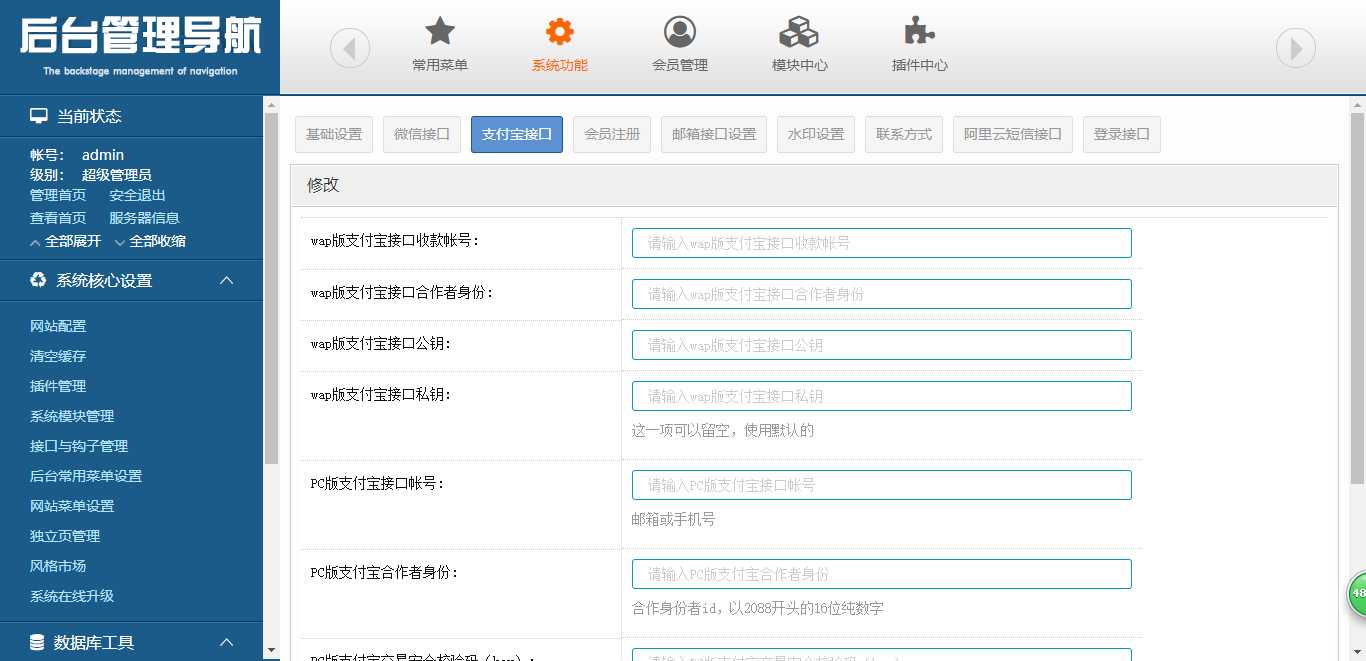
Task: Click the 安全退出 logout link
Action: click(x=138, y=195)
